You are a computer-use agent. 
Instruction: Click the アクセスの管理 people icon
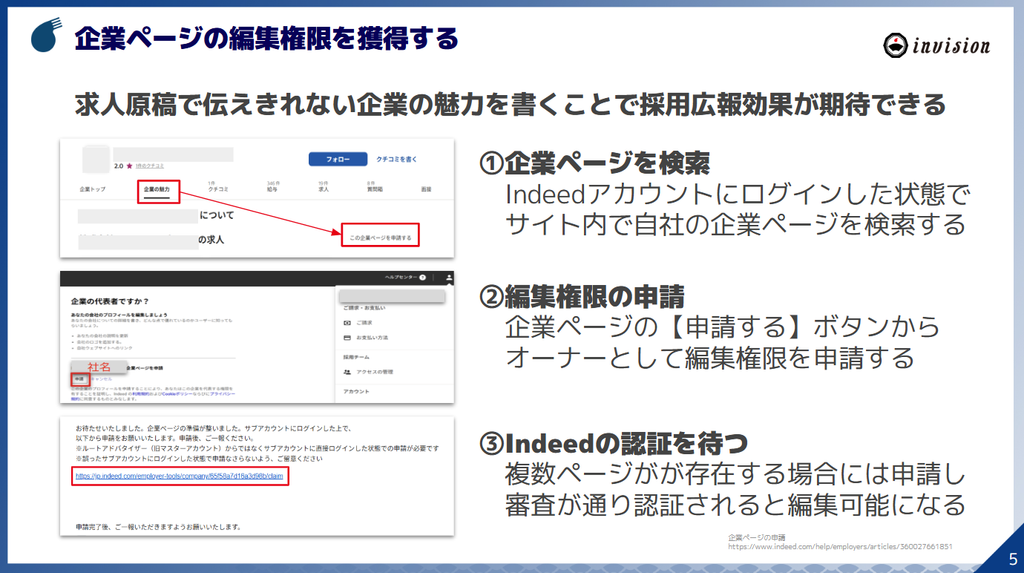pyautogui.click(x=347, y=372)
